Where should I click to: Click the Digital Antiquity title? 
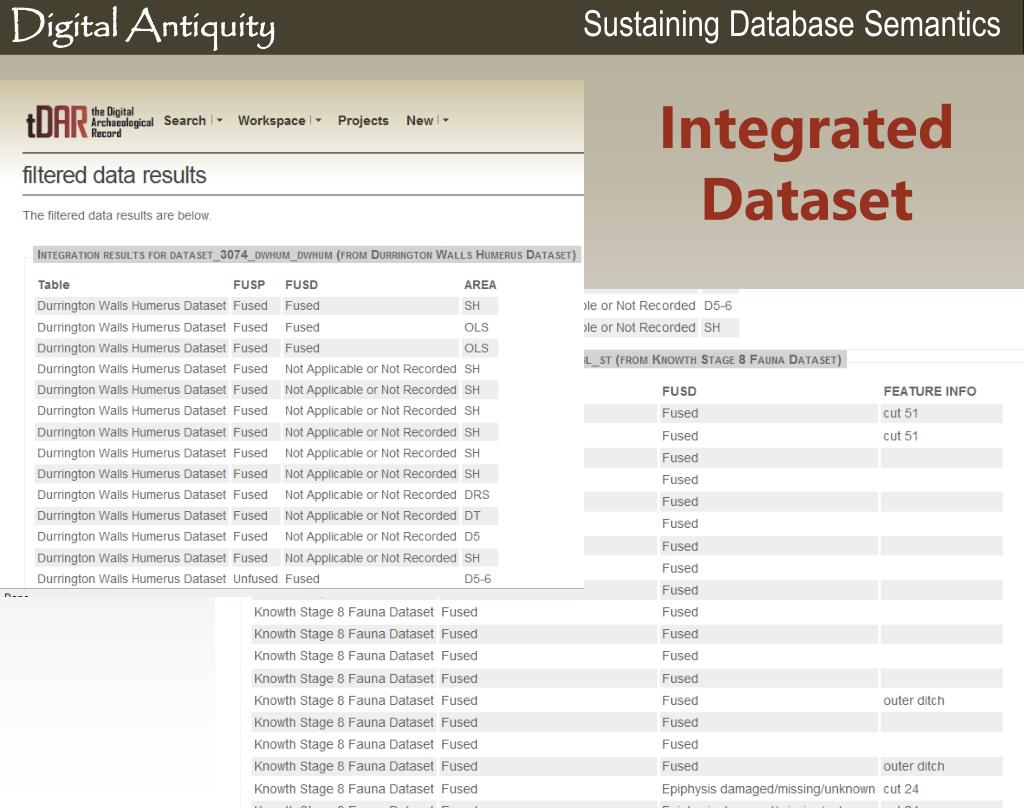(x=143, y=27)
